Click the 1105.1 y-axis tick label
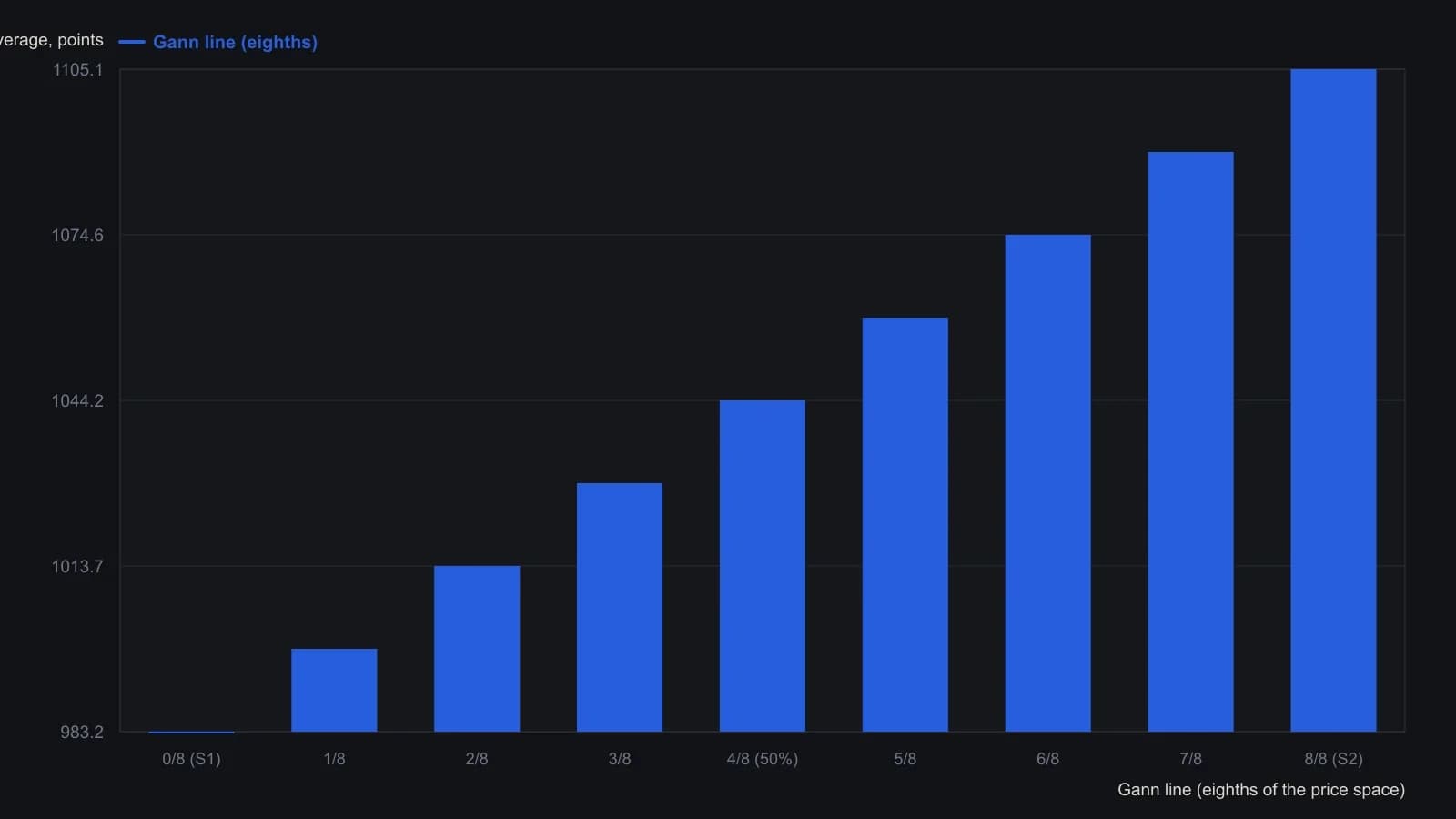Viewport: 1456px width, 819px height. (77, 70)
